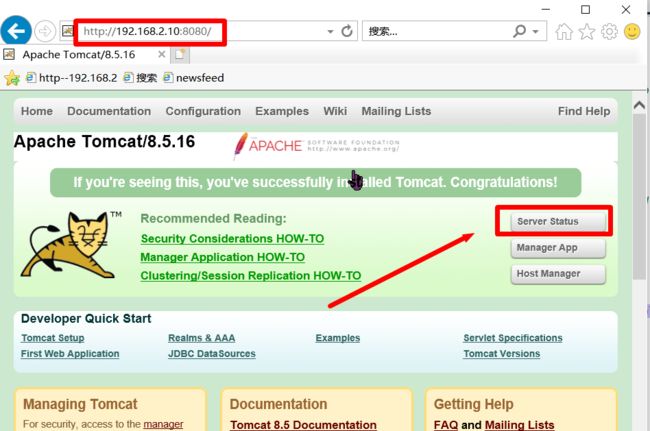The width and height of the screenshot is (650, 431).
Task: Open the Tomcat Versions link
Action: click(x=502, y=354)
